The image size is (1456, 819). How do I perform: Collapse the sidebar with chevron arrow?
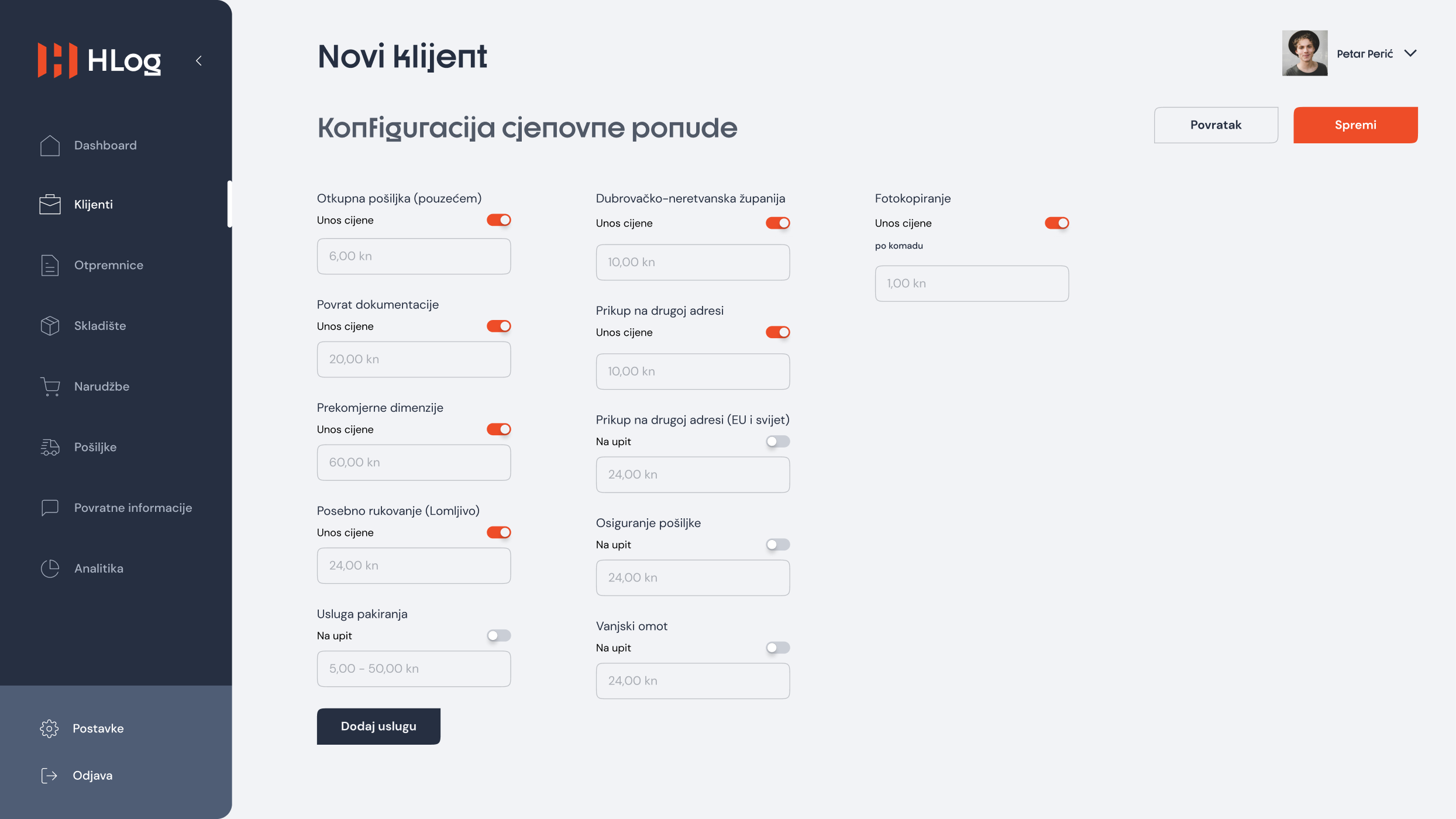199,60
